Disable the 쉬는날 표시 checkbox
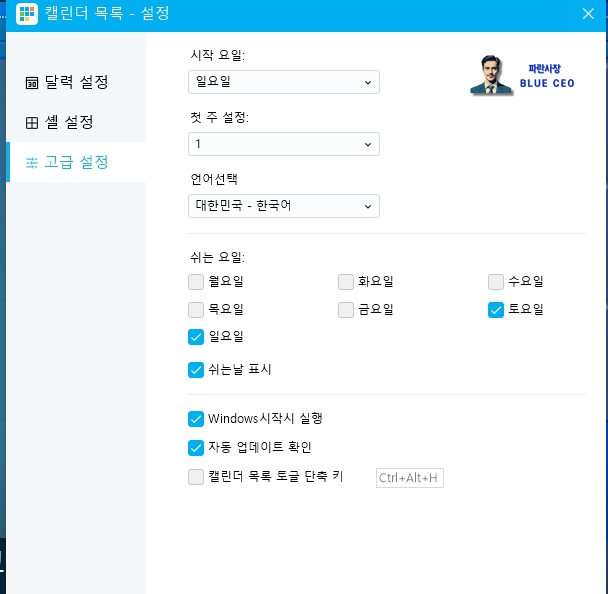 tap(196, 370)
